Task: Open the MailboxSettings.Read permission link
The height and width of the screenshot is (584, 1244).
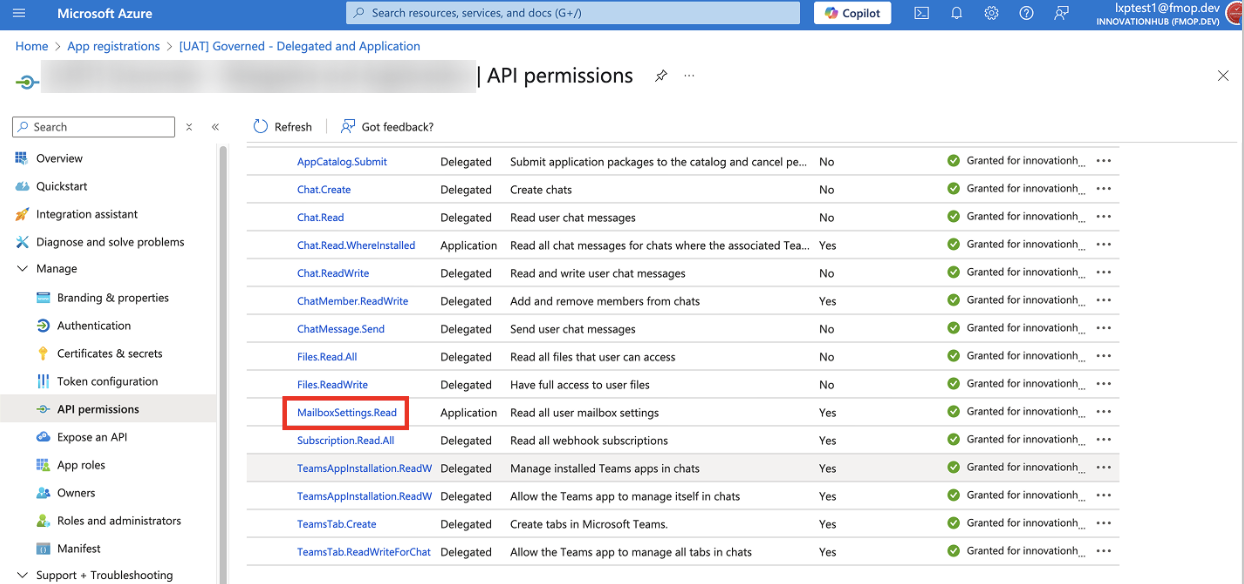Action: [347, 412]
